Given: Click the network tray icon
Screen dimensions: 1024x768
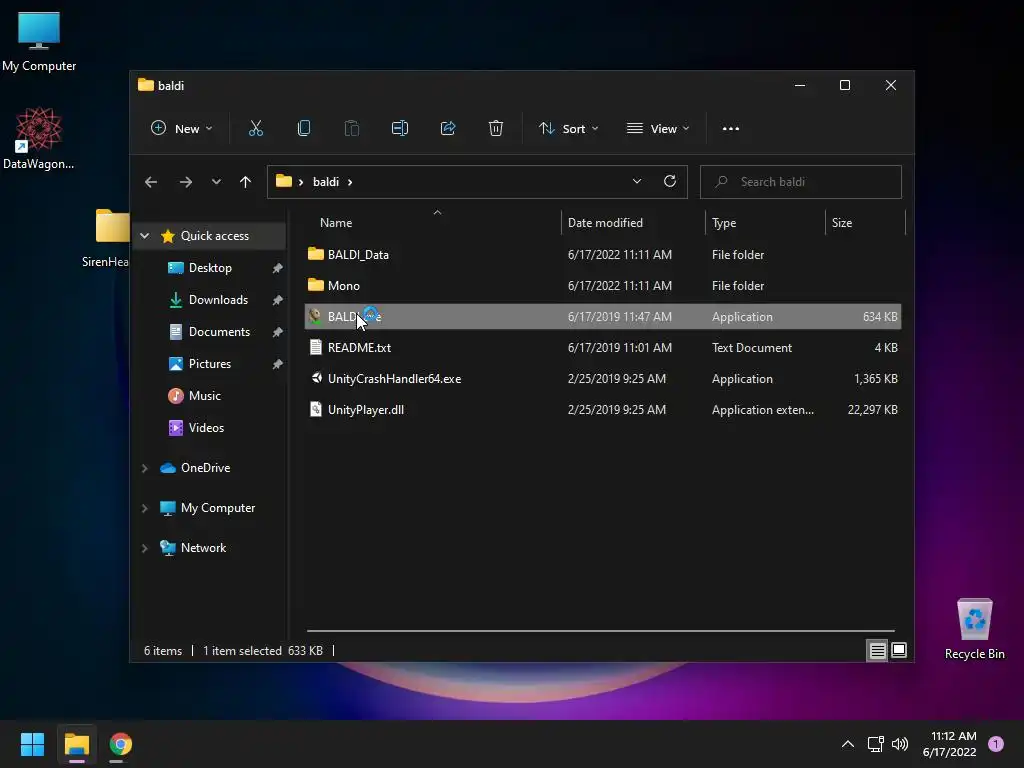Looking at the screenshot, I should [x=876, y=744].
